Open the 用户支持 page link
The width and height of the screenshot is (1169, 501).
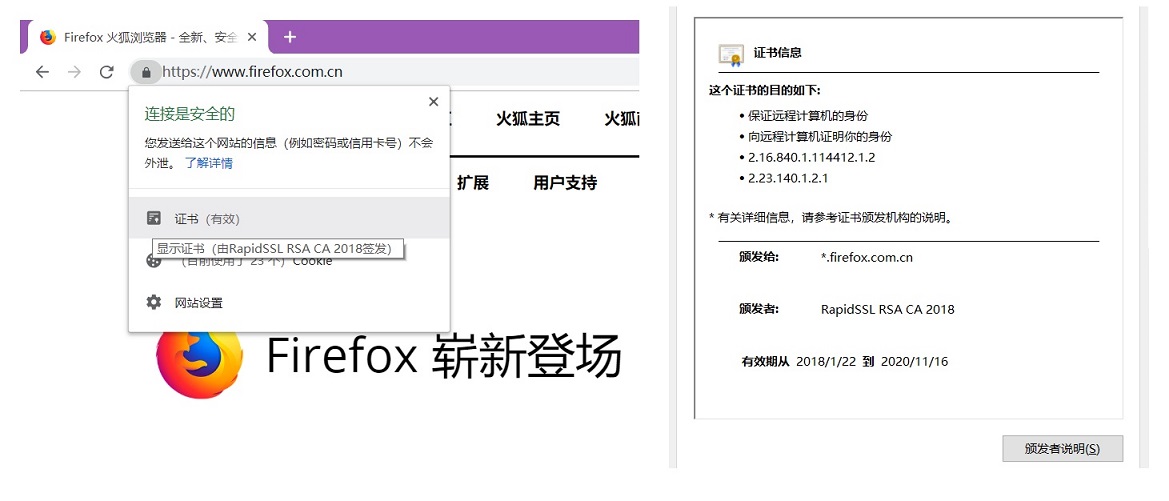[565, 183]
